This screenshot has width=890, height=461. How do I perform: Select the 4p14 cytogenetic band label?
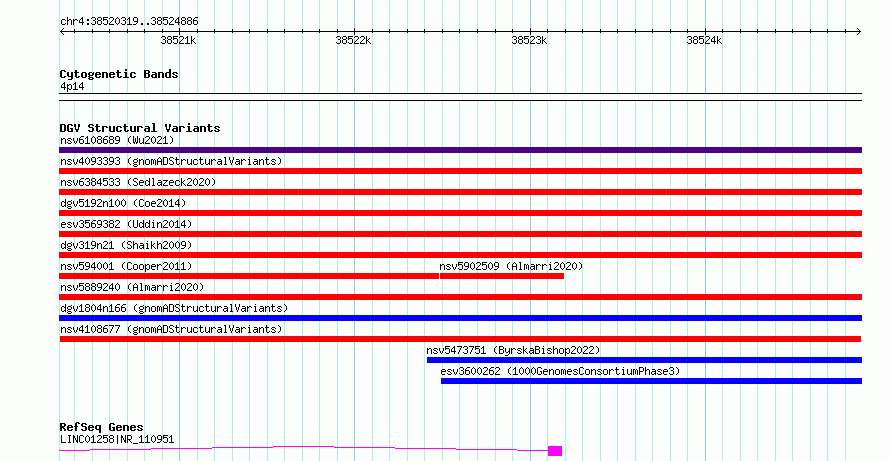coord(72,87)
